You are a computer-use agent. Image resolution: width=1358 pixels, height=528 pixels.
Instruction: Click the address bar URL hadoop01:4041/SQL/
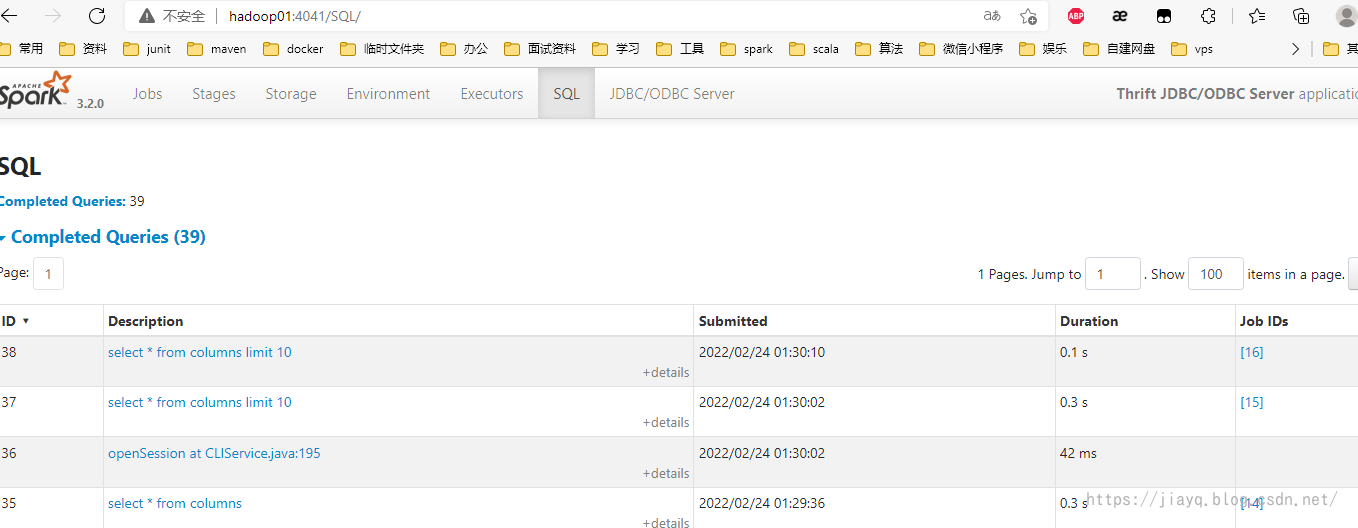pos(294,16)
